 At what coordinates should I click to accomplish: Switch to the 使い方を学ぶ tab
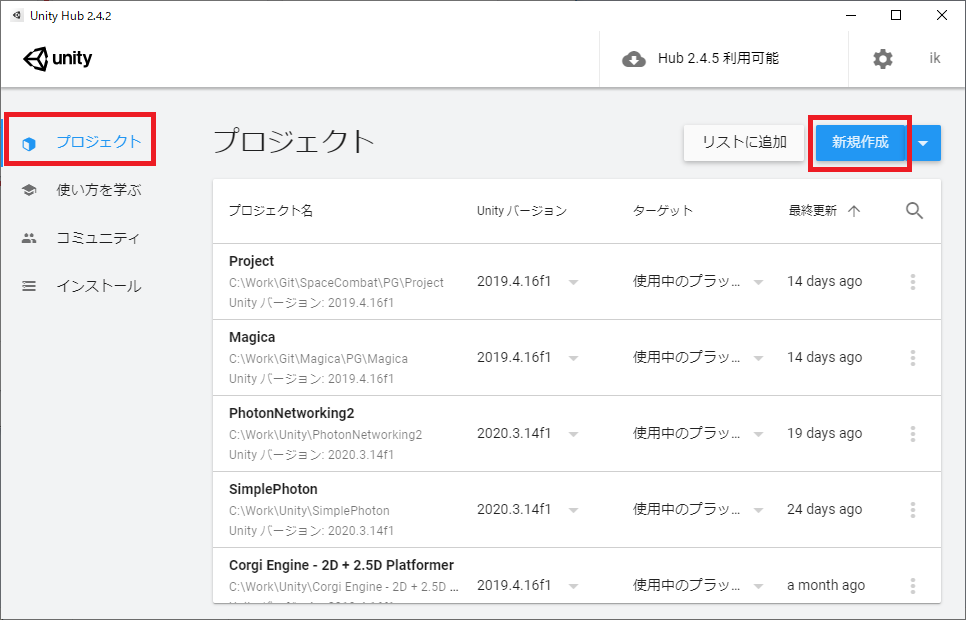pos(98,190)
